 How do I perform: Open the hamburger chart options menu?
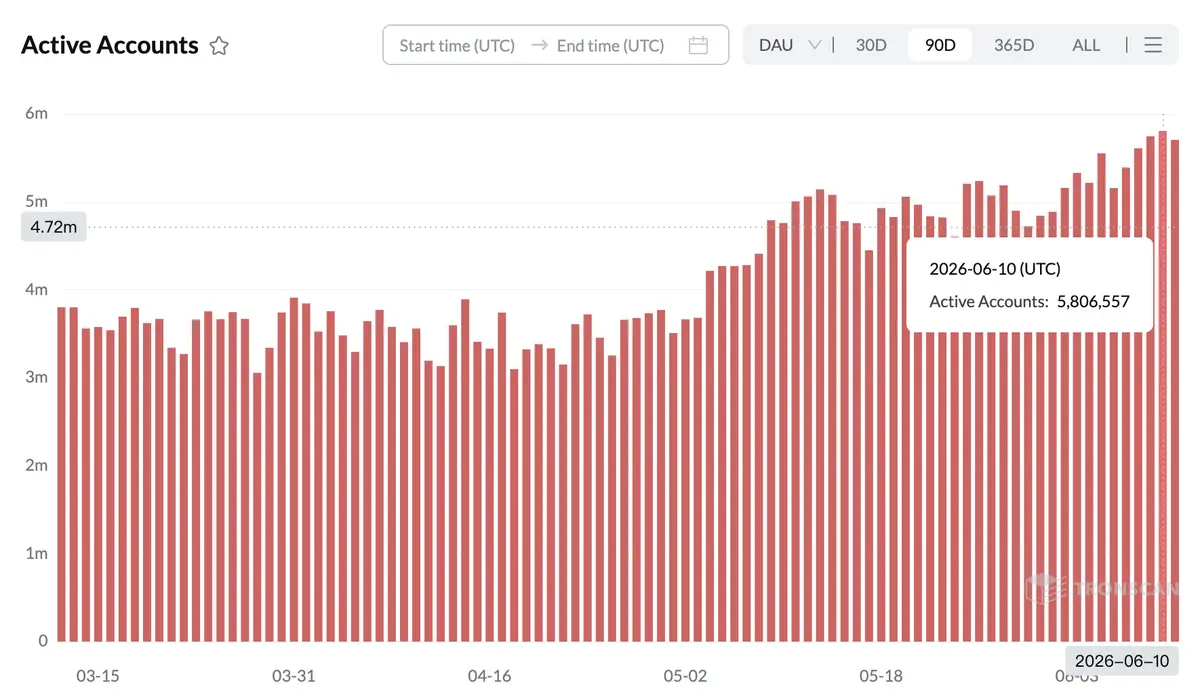1153,45
